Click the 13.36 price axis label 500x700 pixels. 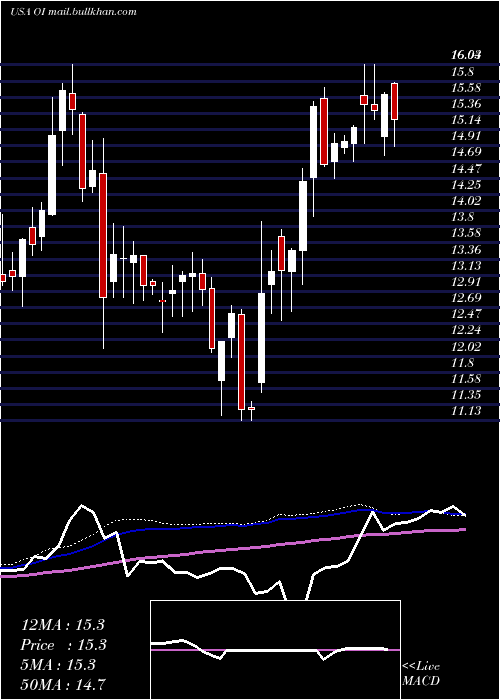466,250
